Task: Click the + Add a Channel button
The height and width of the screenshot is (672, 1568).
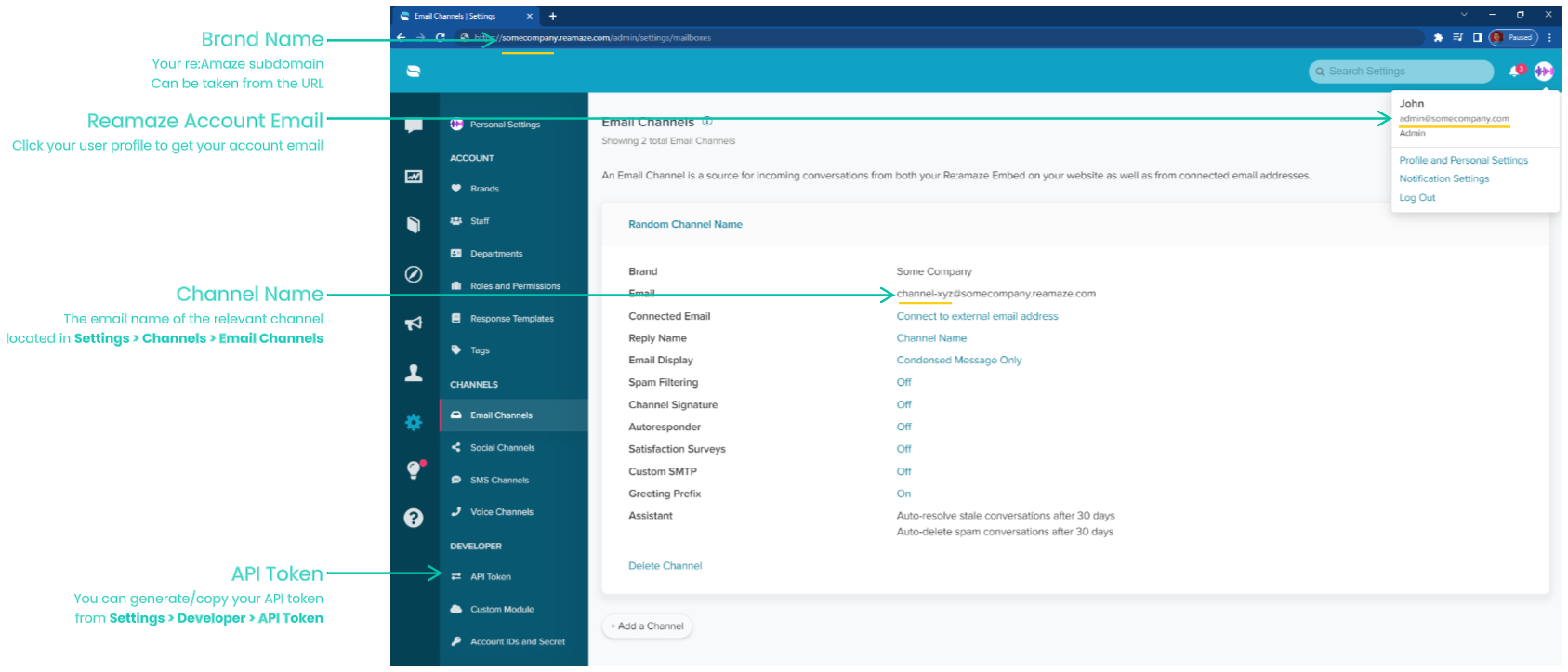Action: coord(647,626)
